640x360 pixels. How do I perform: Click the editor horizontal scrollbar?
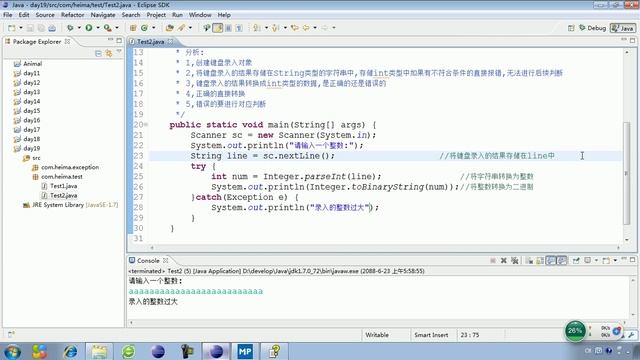385,247
